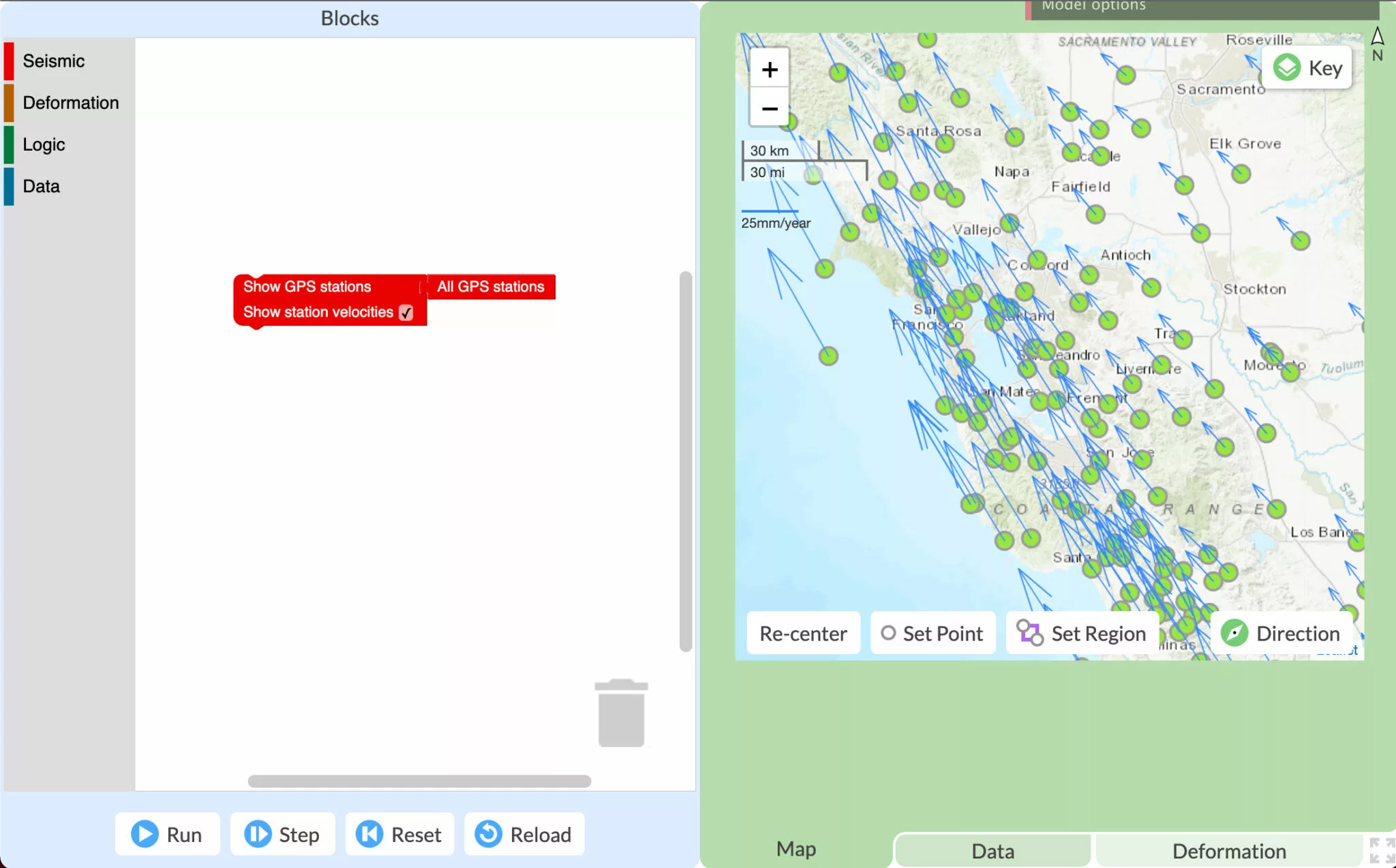Reset the program execution
Screen dimensions: 1396x868
[x=399, y=834]
